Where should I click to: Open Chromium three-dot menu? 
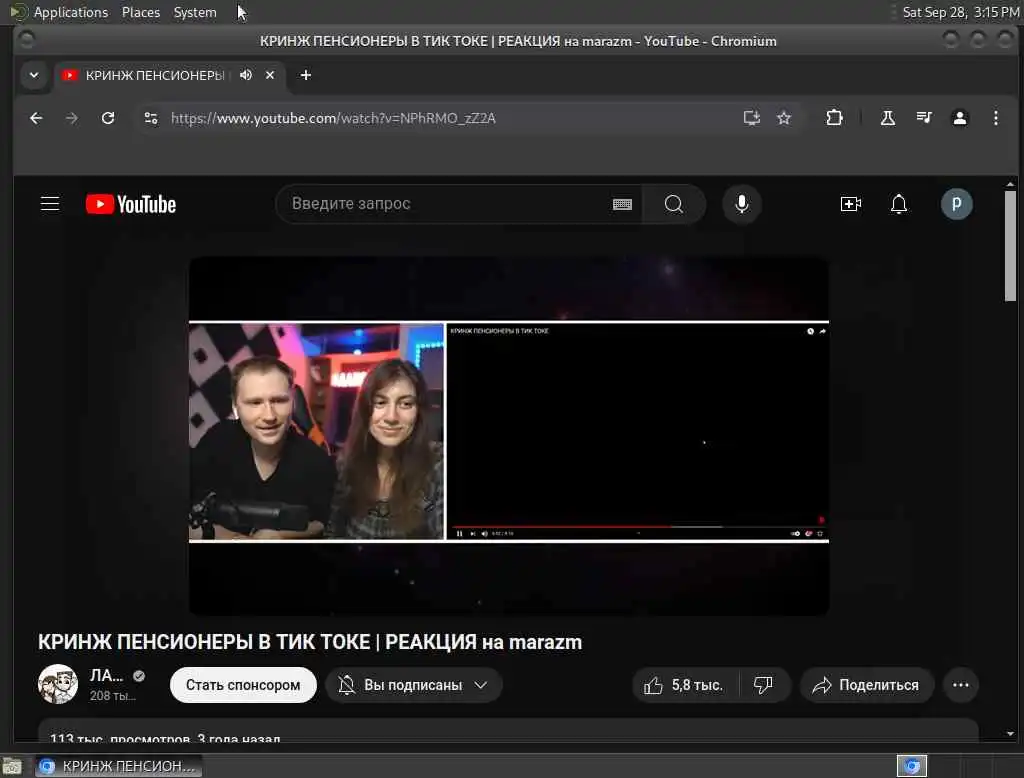click(x=995, y=118)
